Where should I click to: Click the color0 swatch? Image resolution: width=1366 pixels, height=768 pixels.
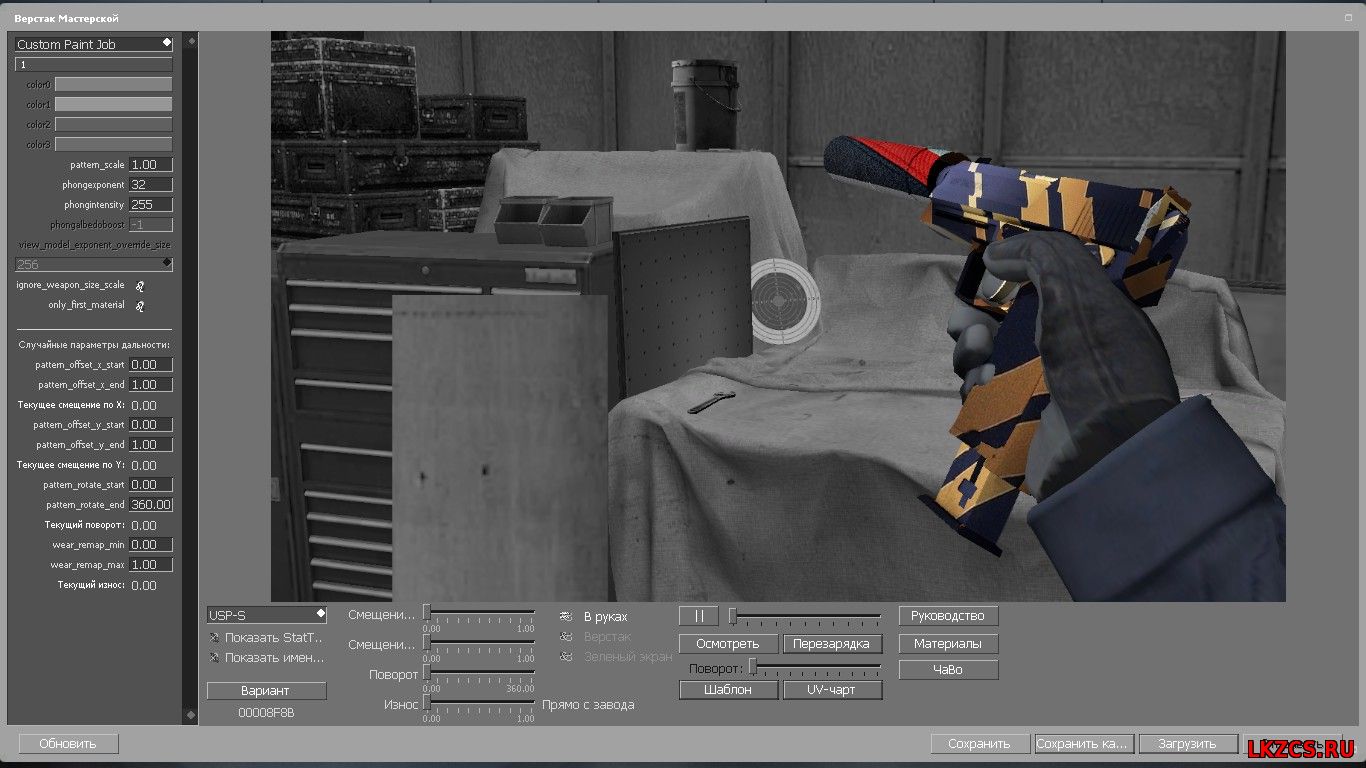[113, 85]
